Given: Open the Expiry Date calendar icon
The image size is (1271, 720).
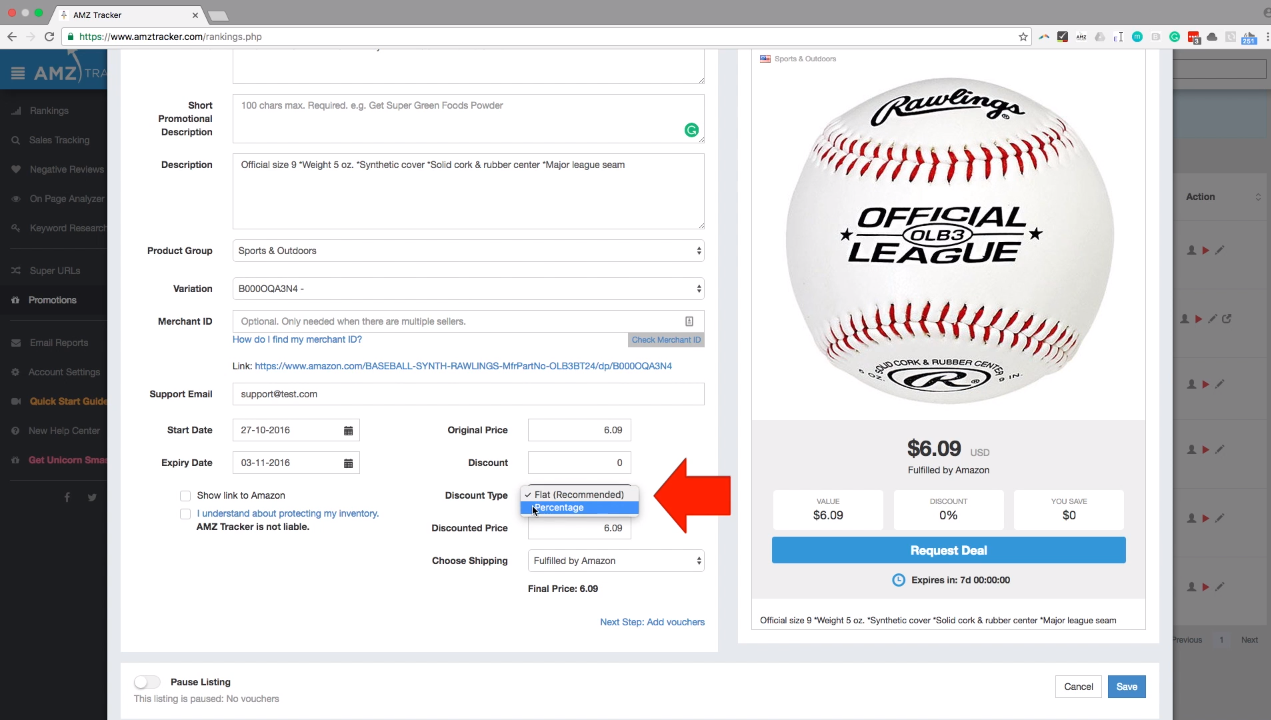Looking at the screenshot, I should point(348,463).
